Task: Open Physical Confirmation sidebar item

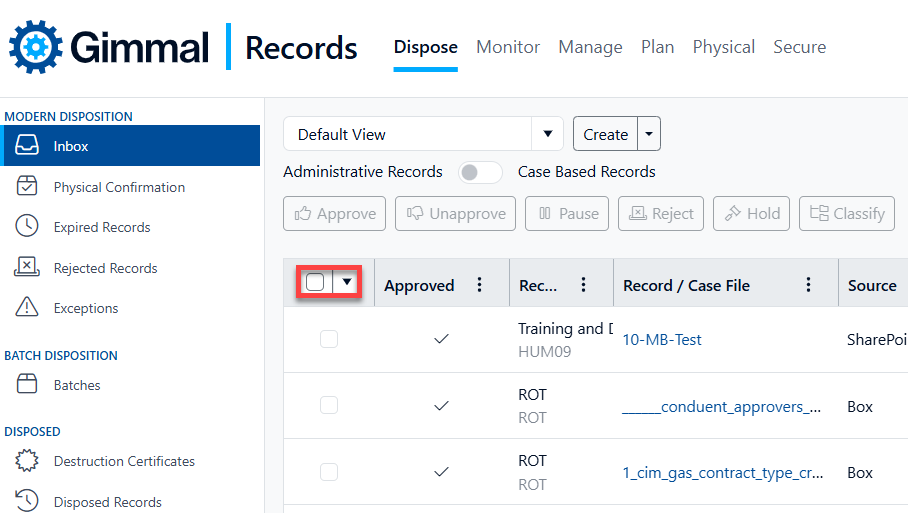Action: 118,187
